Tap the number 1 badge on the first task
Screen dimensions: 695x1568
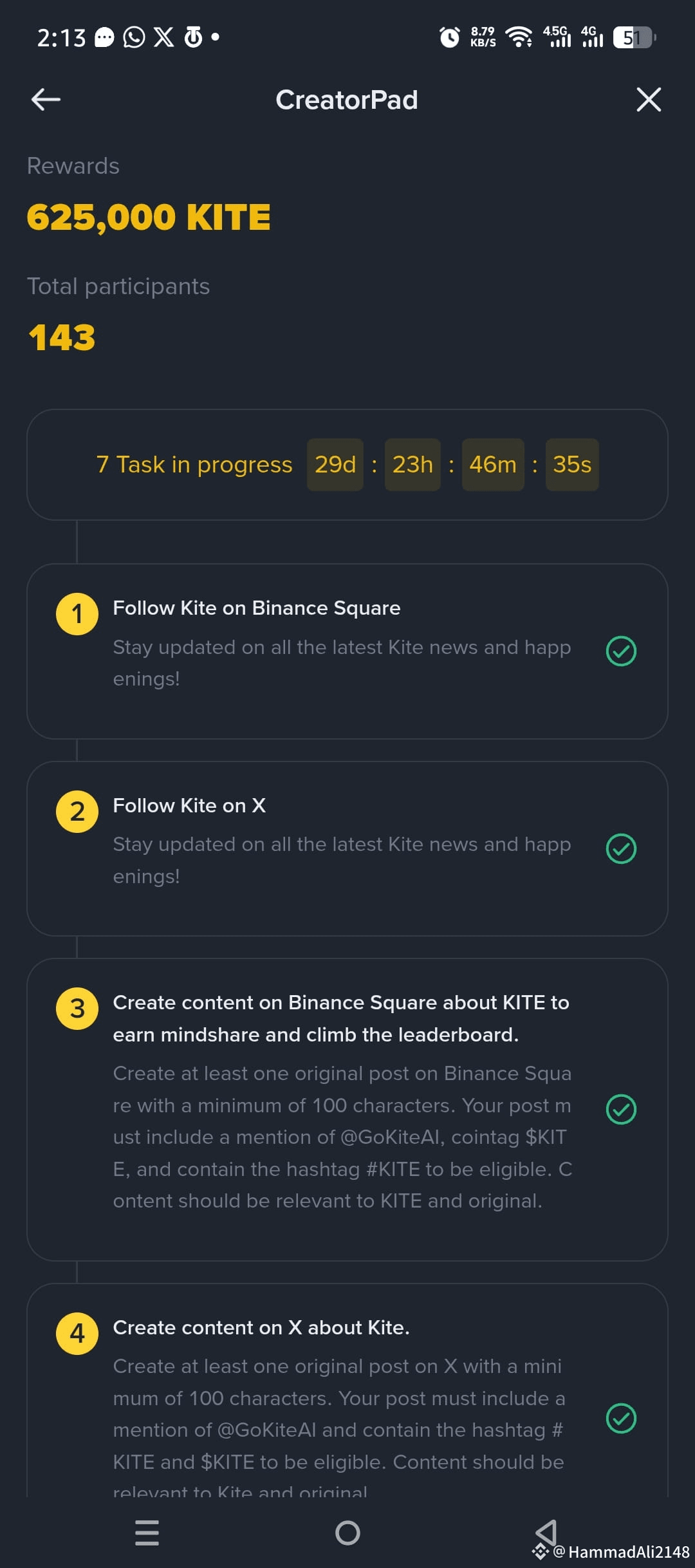[x=77, y=613]
